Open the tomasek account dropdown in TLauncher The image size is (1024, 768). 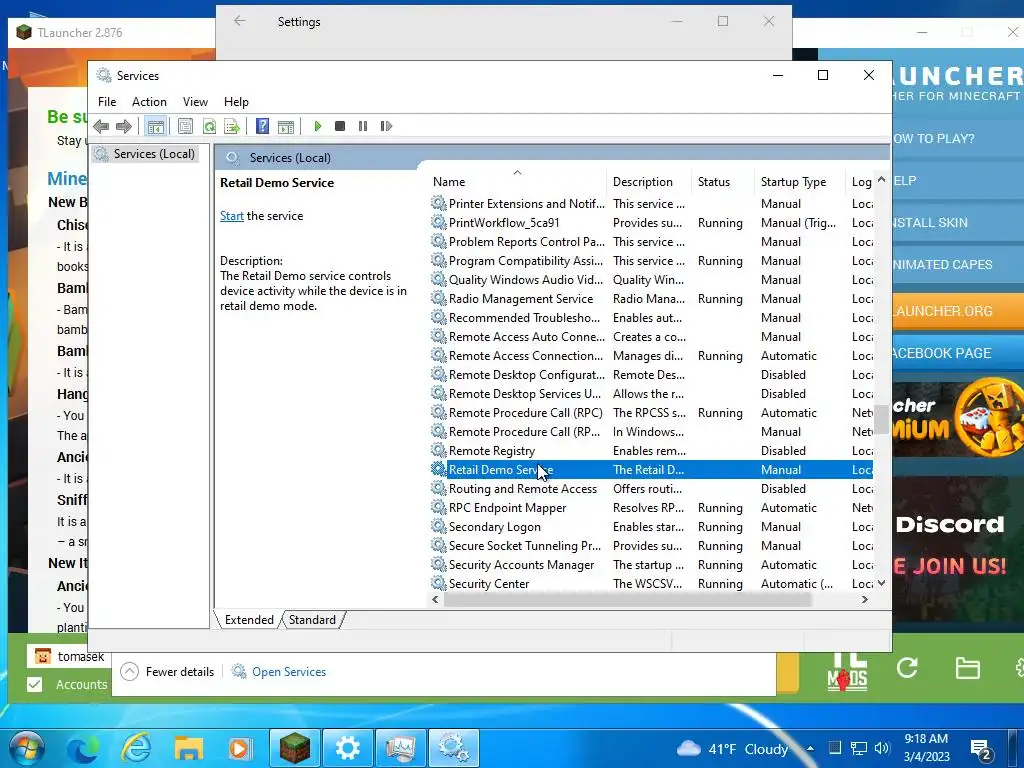69,656
